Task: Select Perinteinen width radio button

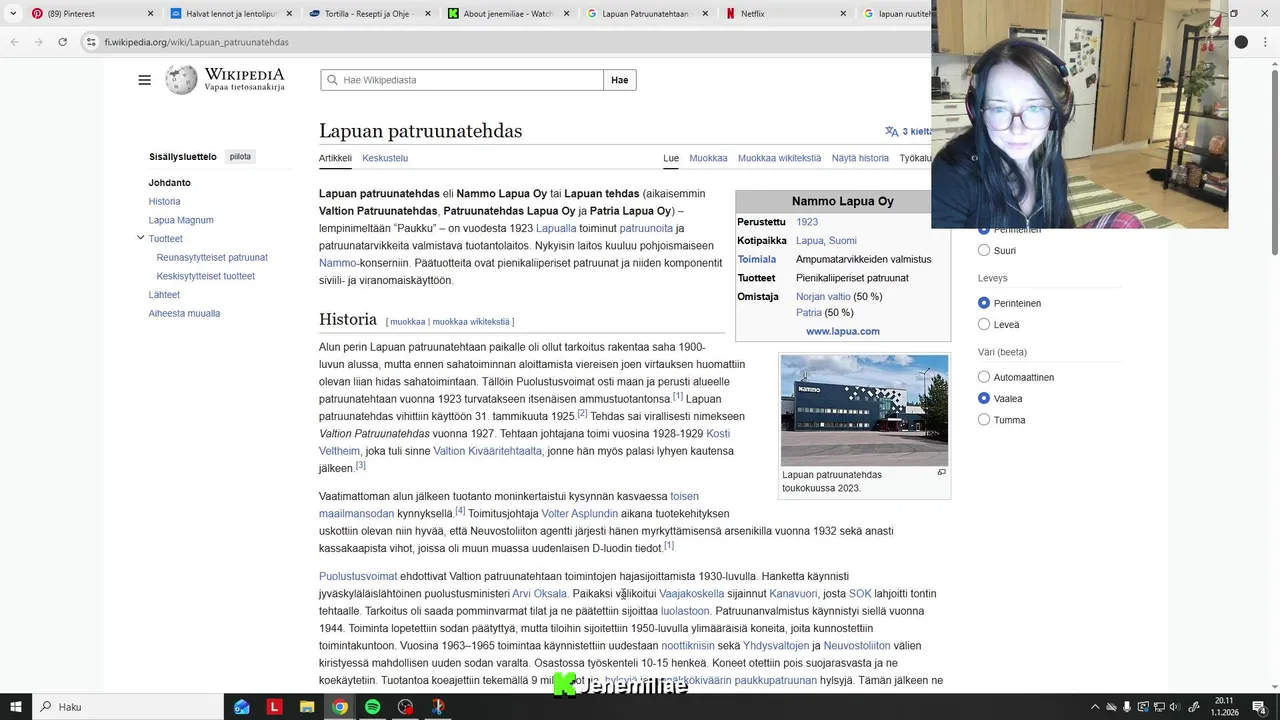Action: pos(984,303)
